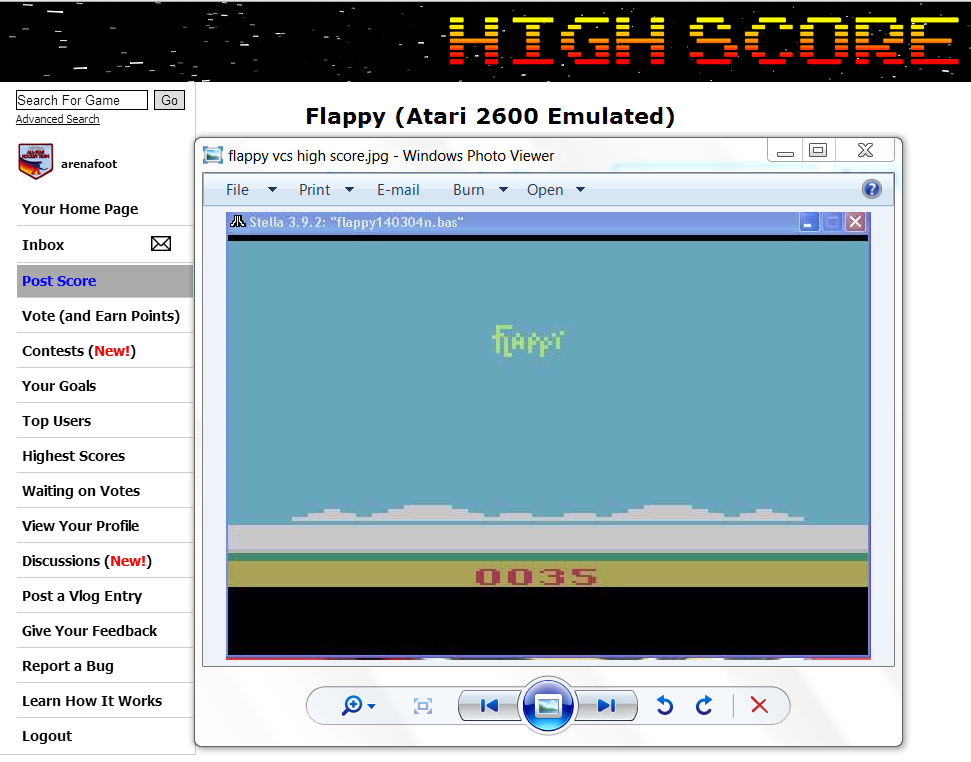Screen dimensions: 971x762
Task: Expand the Print menu dropdown
Action: [x=326, y=190]
